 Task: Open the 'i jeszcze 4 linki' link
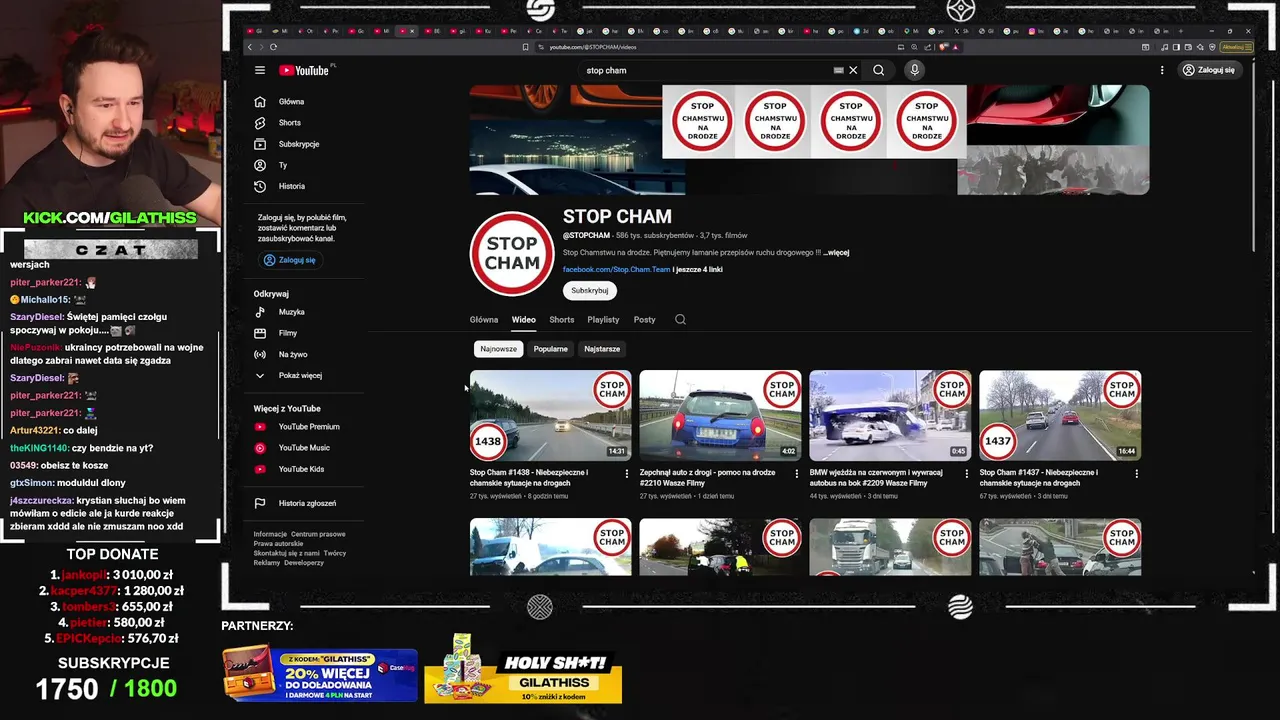click(698, 269)
